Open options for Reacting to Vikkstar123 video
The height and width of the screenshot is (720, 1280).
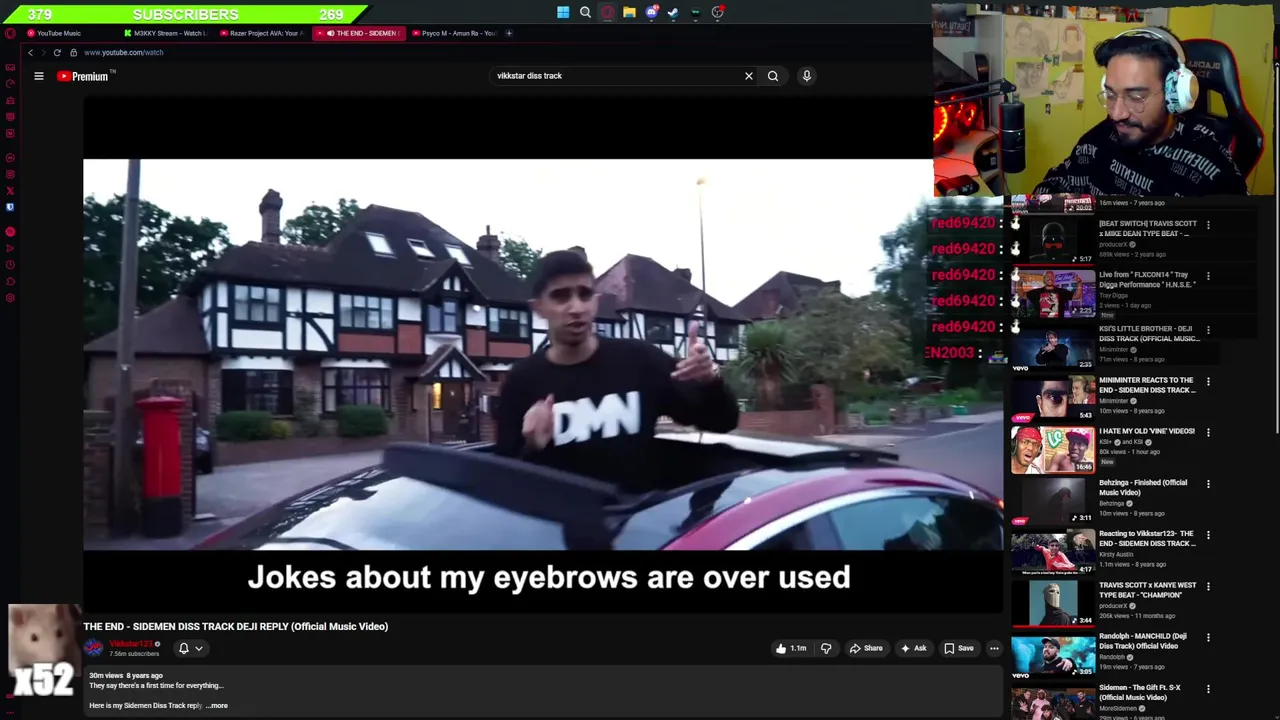point(1208,535)
